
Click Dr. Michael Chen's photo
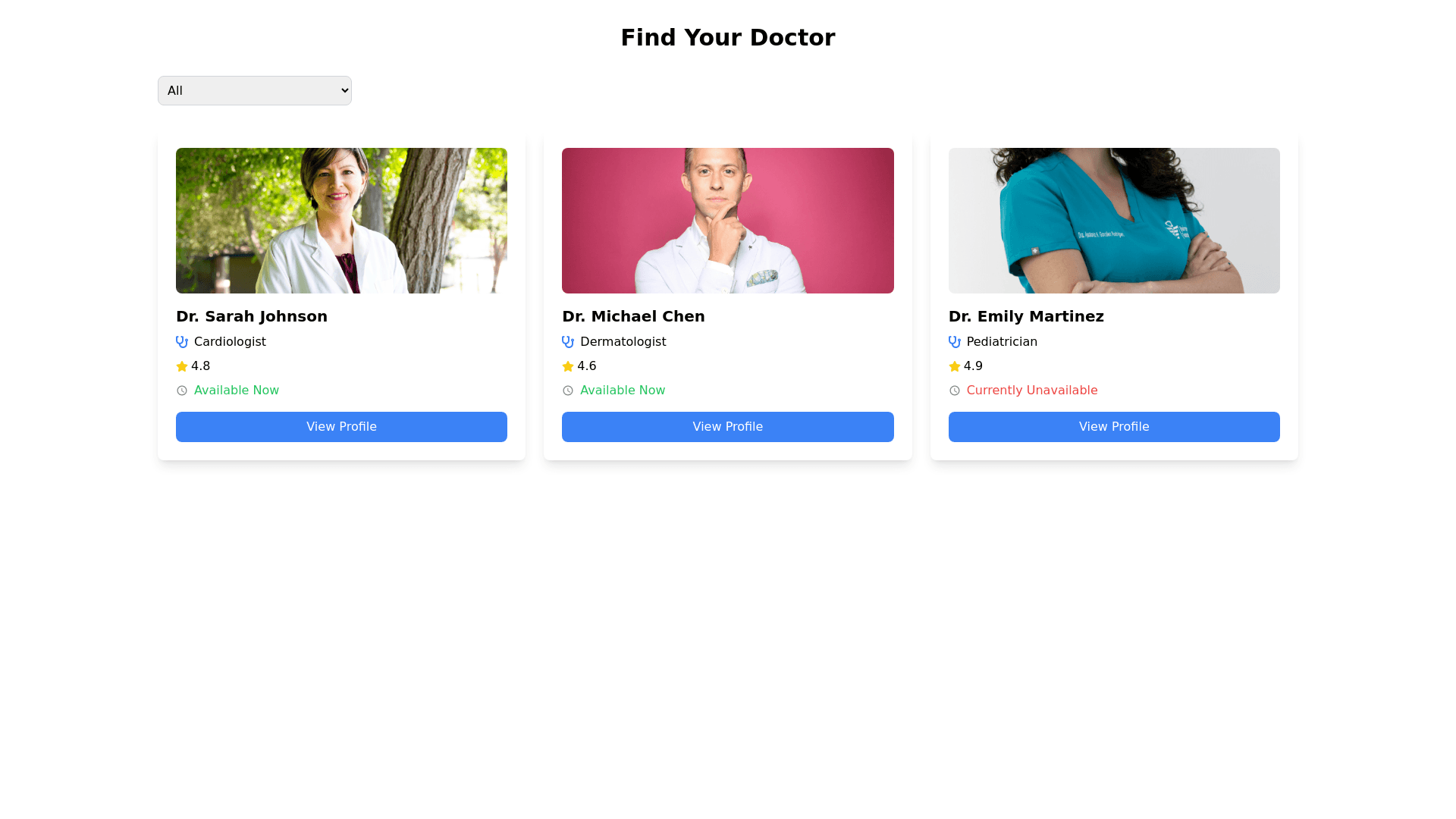click(x=728, y=221)
